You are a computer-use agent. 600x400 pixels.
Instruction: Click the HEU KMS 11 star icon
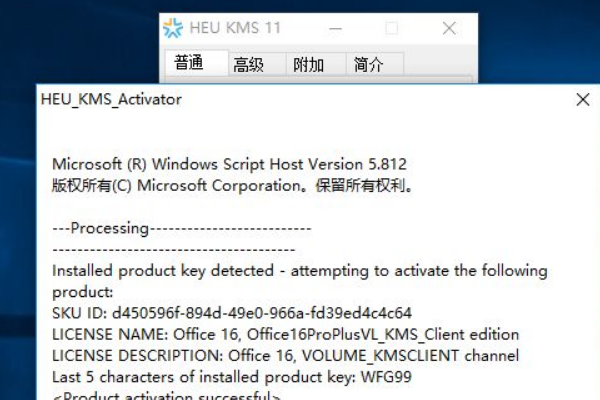[174, 29]
